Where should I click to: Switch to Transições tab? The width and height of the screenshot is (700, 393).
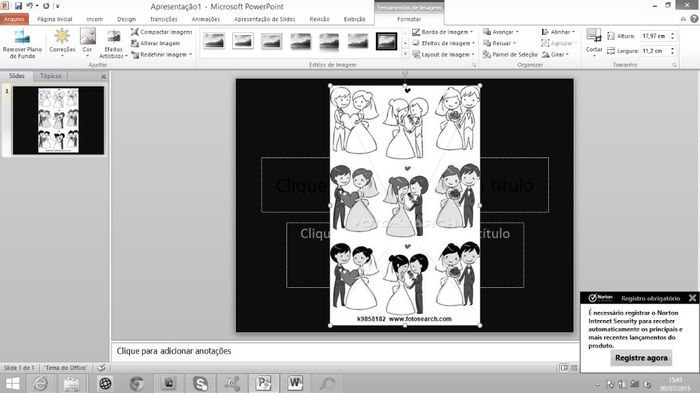click(163, 19)
